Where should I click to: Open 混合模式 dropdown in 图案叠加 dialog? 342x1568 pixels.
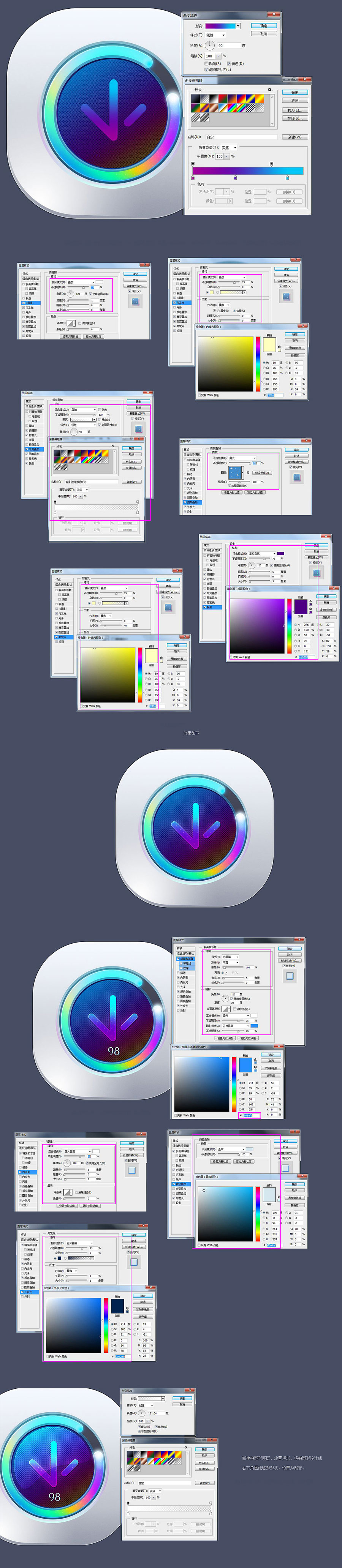click(242, 458)
